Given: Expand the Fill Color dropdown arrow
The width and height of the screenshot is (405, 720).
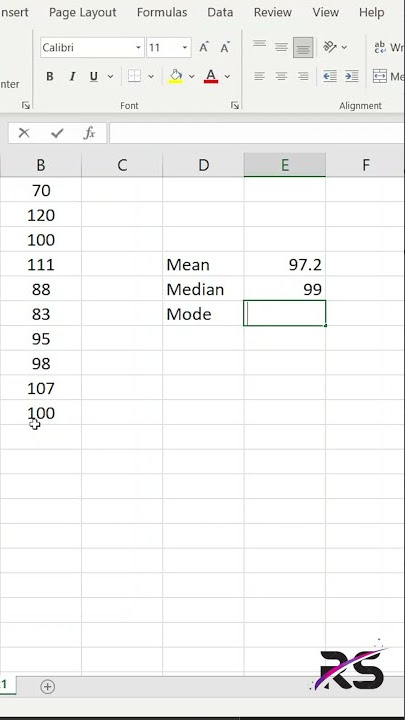Looking at the screenshot, I should point(191,77).
